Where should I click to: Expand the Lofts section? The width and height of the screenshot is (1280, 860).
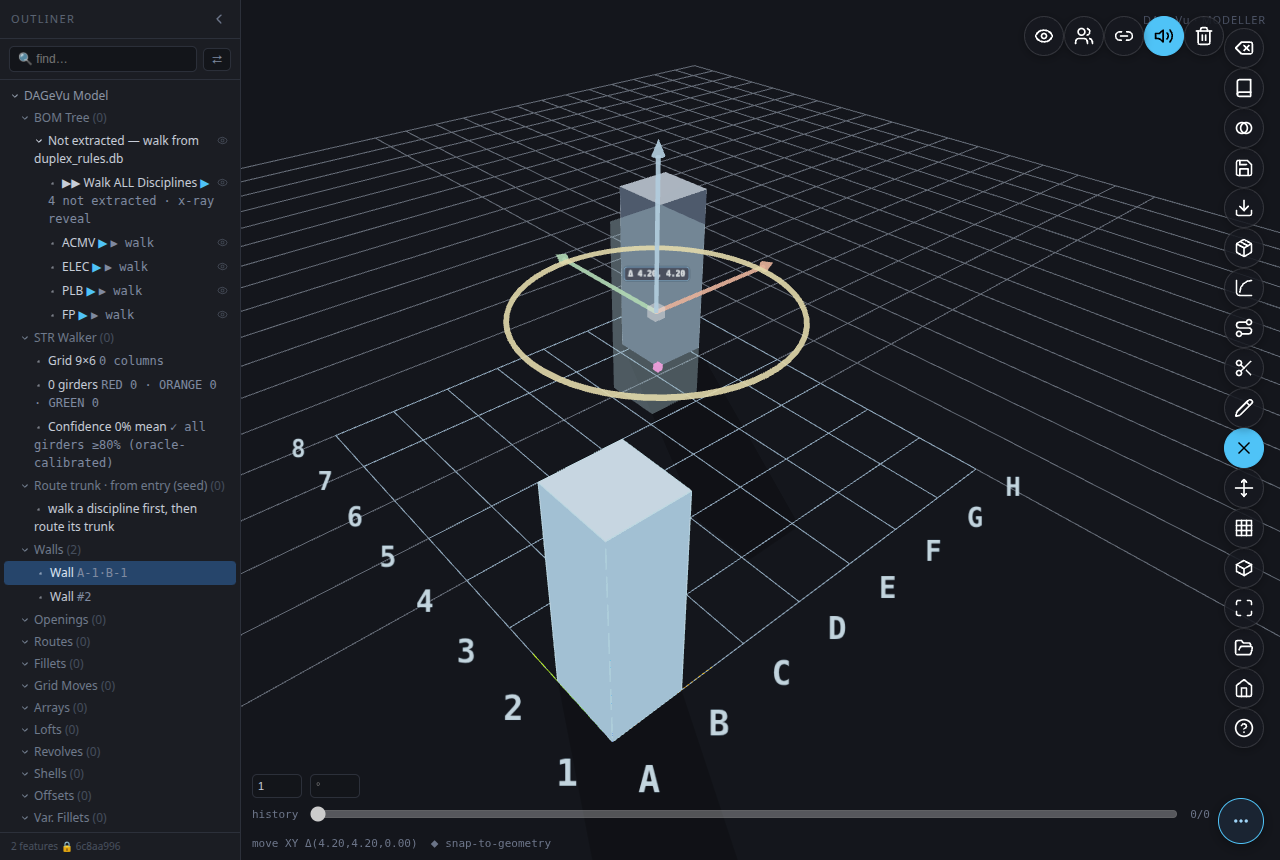(x=25, y=730)
